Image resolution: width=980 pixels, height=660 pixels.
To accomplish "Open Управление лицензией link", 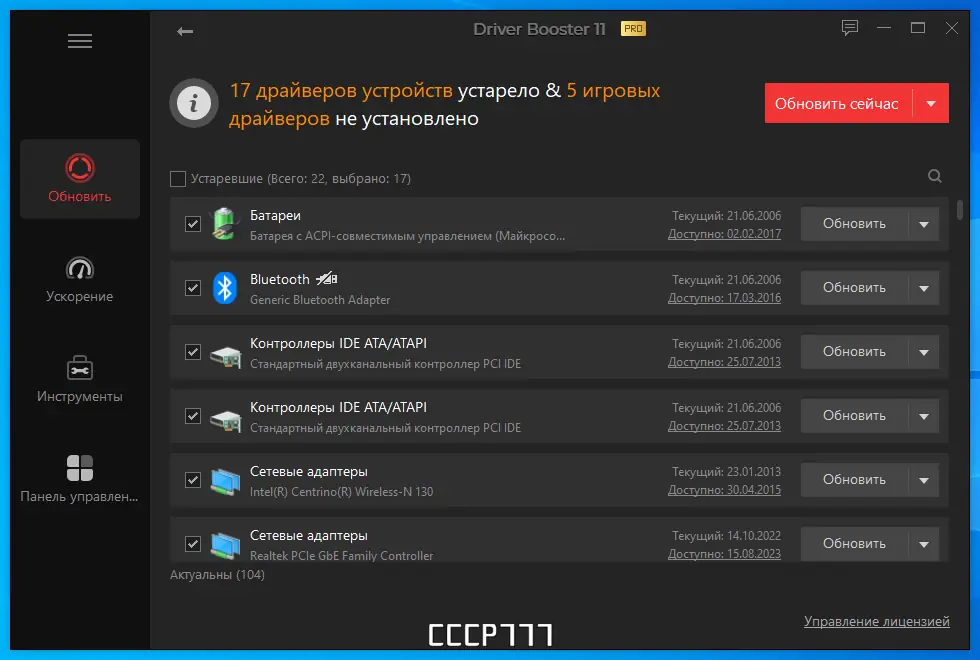I will coord(876,622).
